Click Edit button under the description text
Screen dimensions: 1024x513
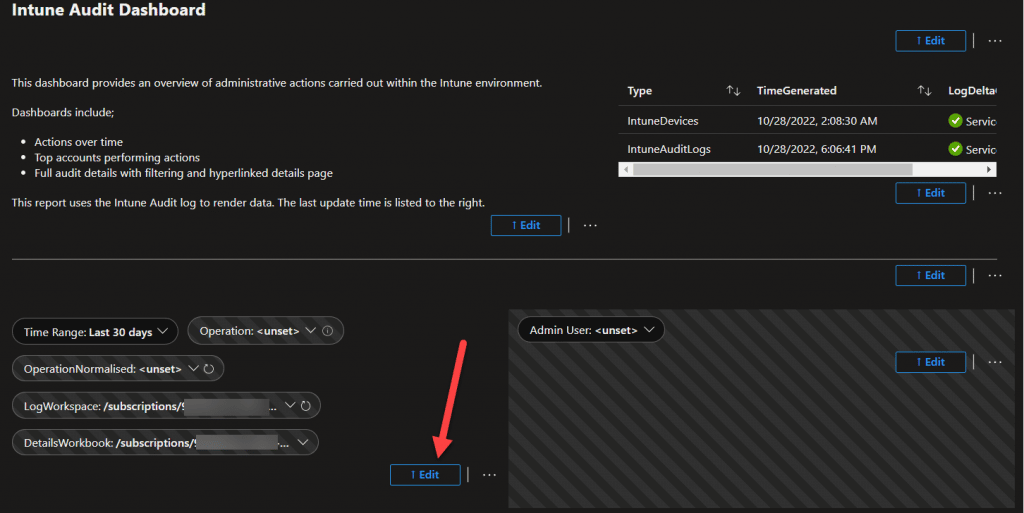526,225
